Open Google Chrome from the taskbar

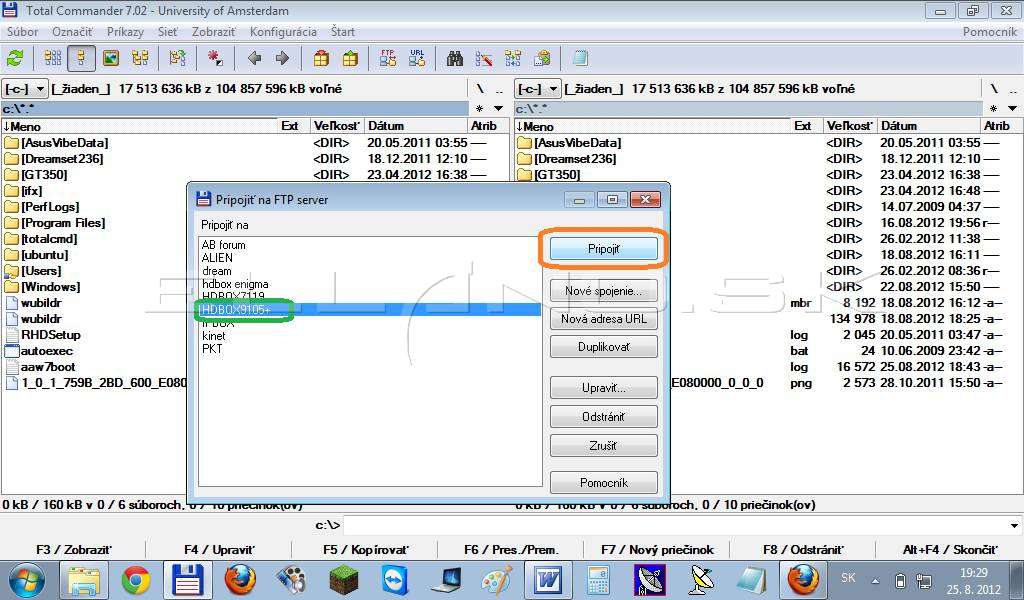[136, 580]
